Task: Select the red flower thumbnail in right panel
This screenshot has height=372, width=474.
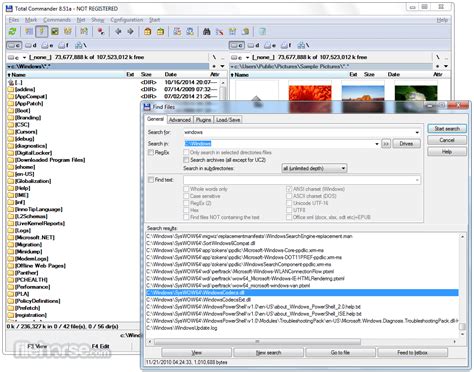Action: click(x=310, y=98)
